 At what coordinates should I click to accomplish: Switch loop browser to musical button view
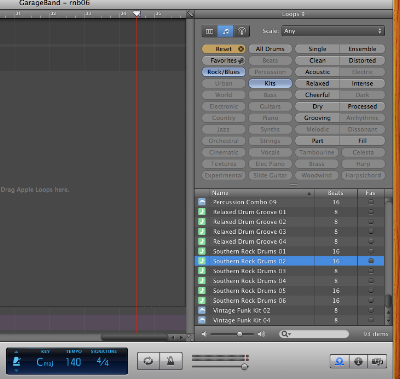pos(226,31)
